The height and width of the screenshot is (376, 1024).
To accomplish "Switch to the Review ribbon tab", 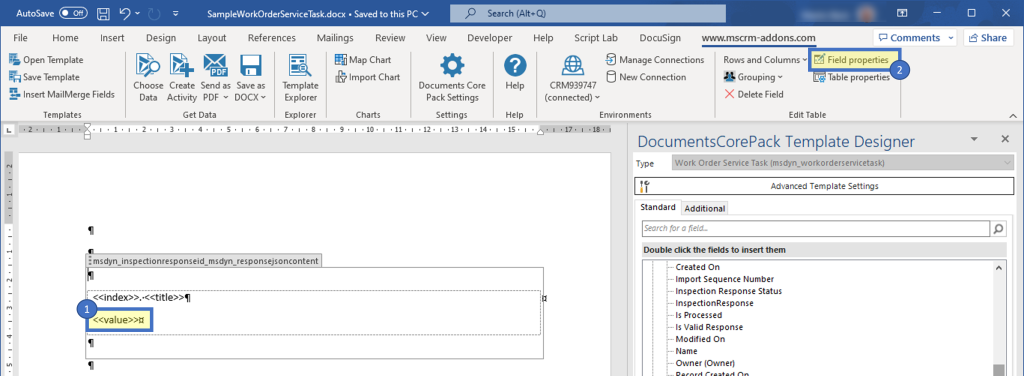I will click(391, 38).
